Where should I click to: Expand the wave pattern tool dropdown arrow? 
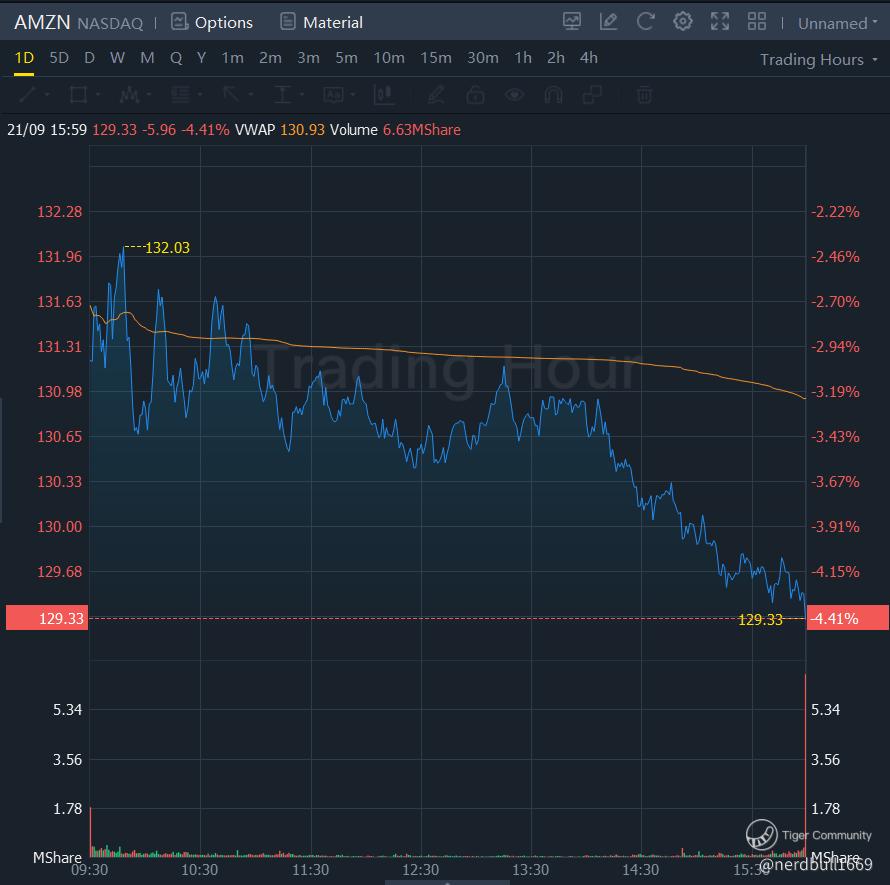(x=149, y=94)
